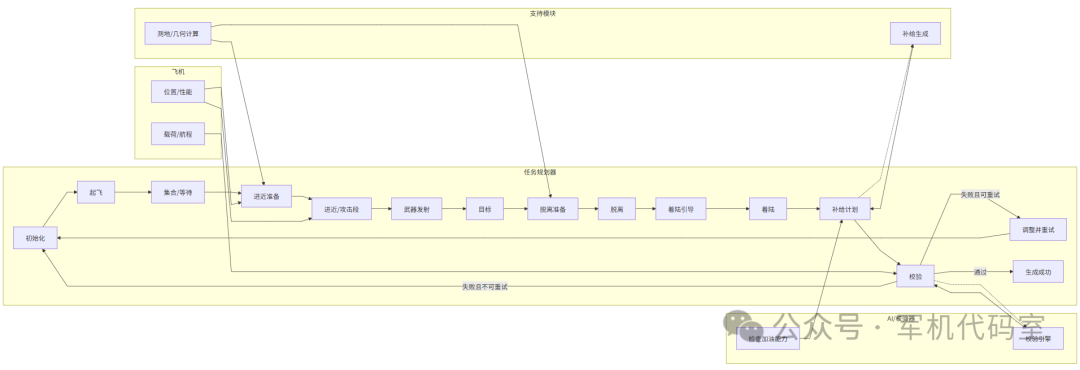Click the 目标 node

(485, 209)
